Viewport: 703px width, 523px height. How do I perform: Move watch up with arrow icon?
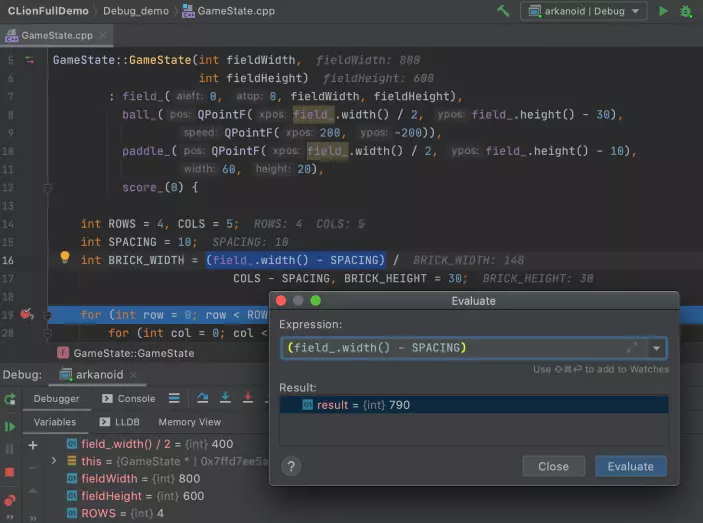click(33, 491)
